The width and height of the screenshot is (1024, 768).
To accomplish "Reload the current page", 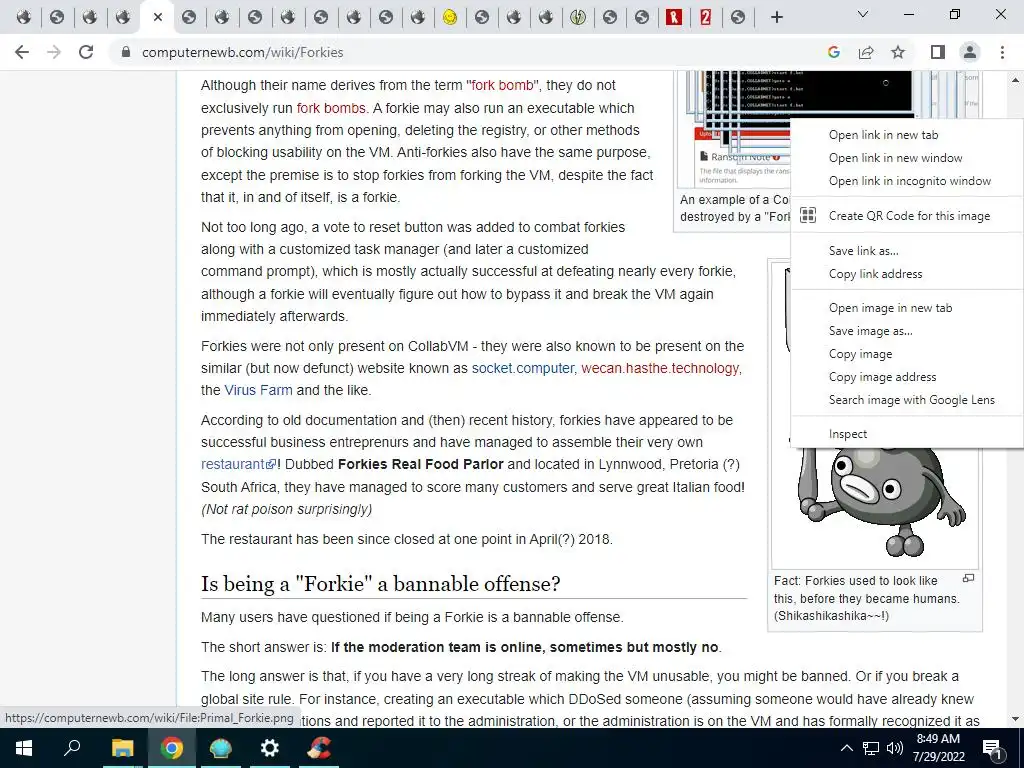I will pyautogui.click(x=86, y=52).
